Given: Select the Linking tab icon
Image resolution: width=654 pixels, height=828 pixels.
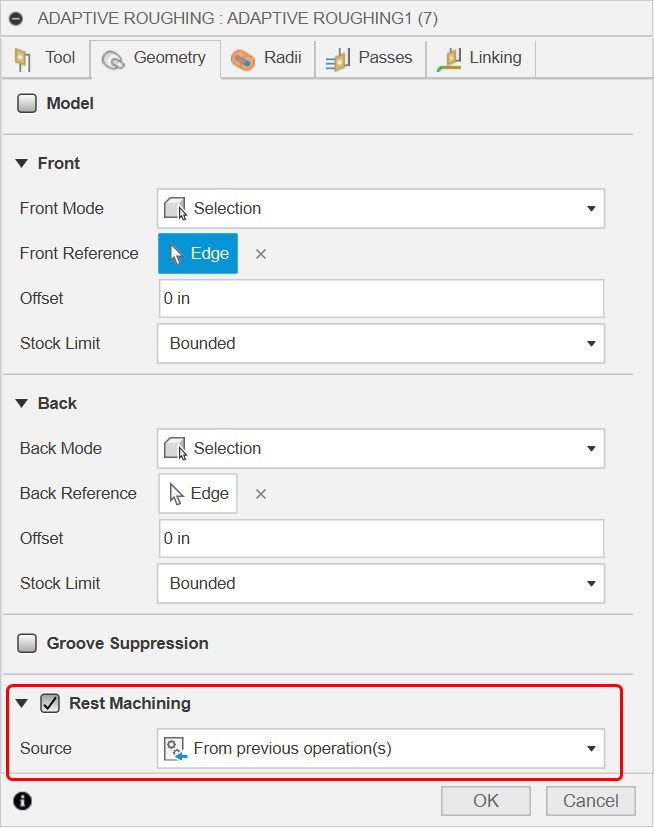Looking at the screenshot, I should 453,58.
